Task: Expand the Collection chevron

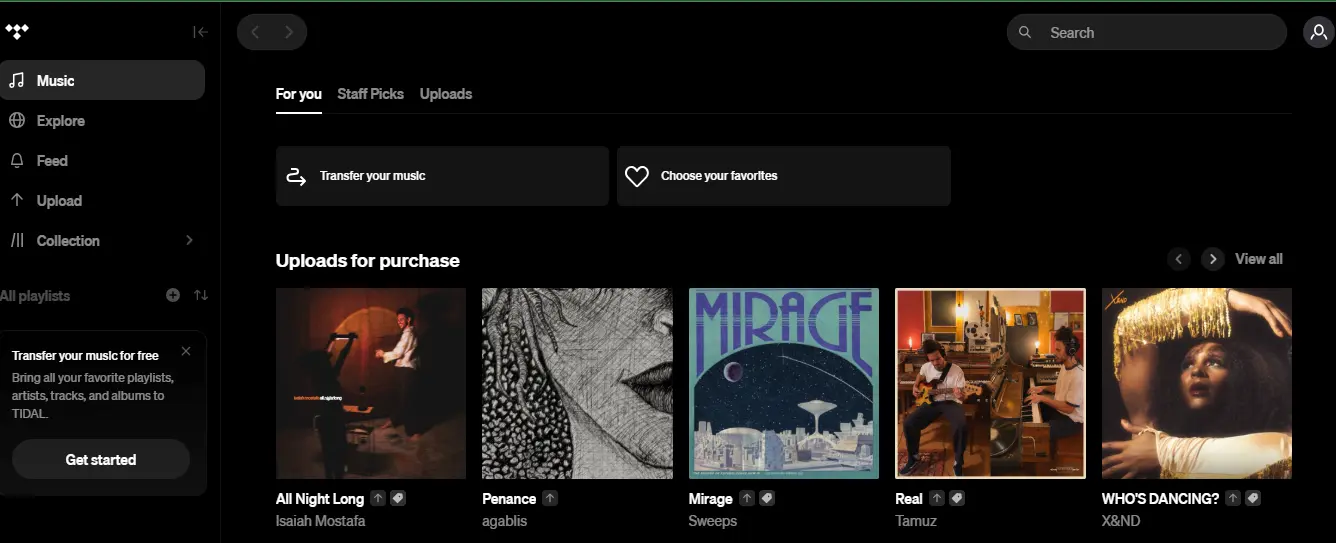Action: point(189,240)
